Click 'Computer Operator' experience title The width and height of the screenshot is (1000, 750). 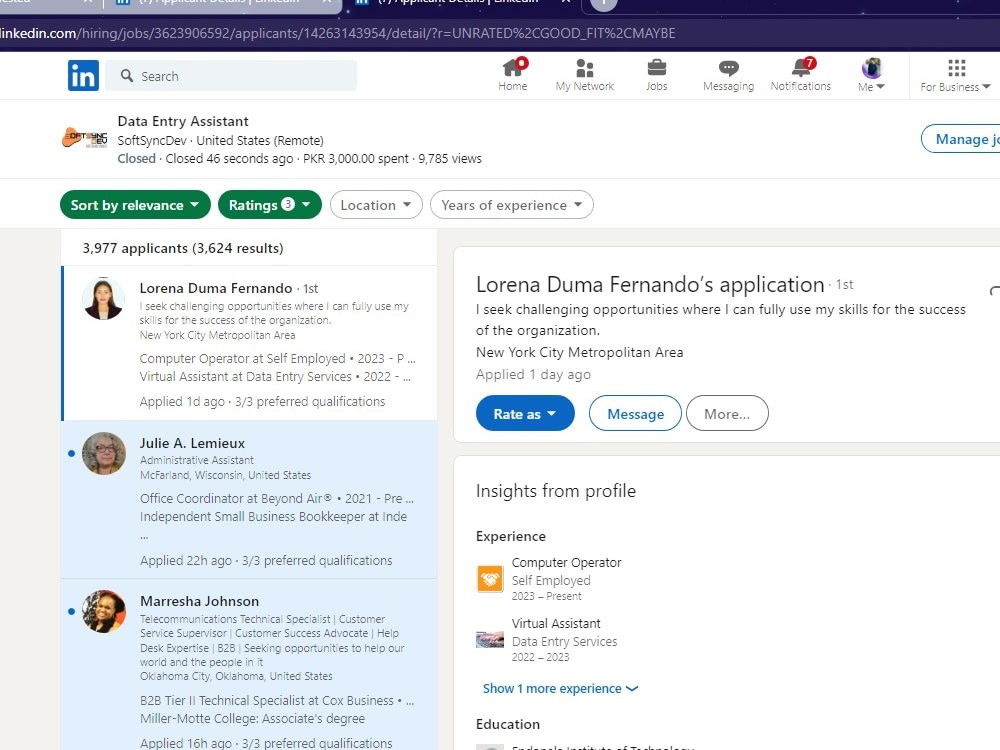[566, 562]
